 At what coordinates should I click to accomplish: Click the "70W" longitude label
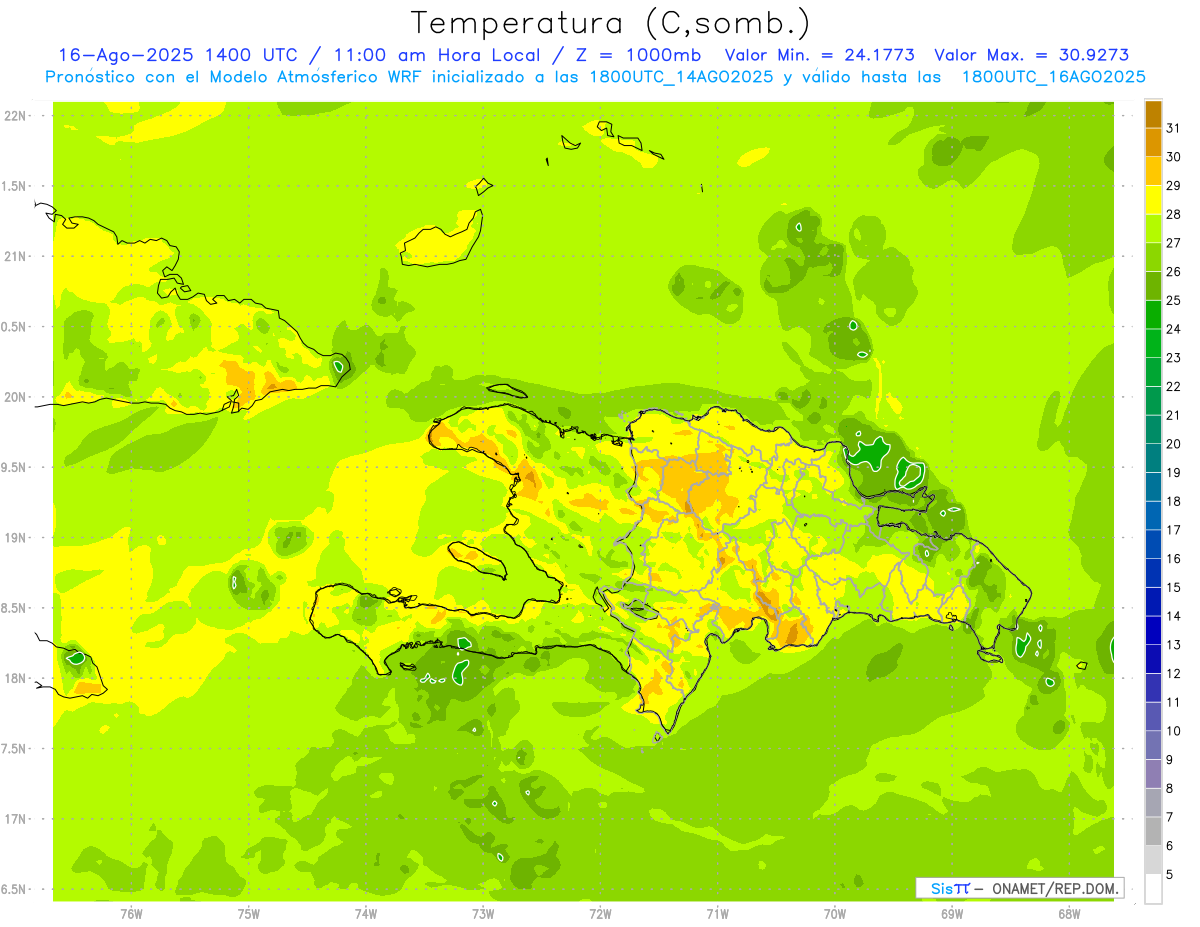[x=835, y=913]
